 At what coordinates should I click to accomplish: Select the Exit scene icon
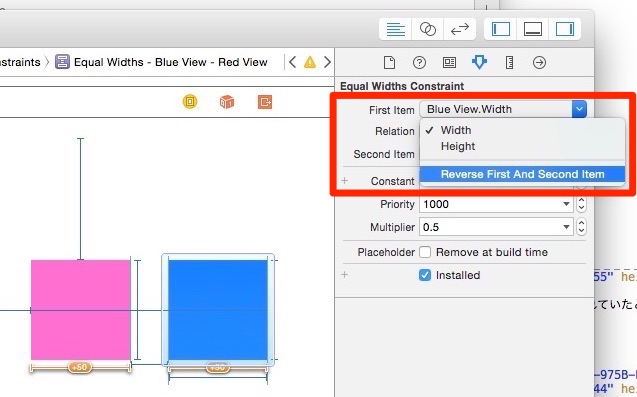point(265,102)
